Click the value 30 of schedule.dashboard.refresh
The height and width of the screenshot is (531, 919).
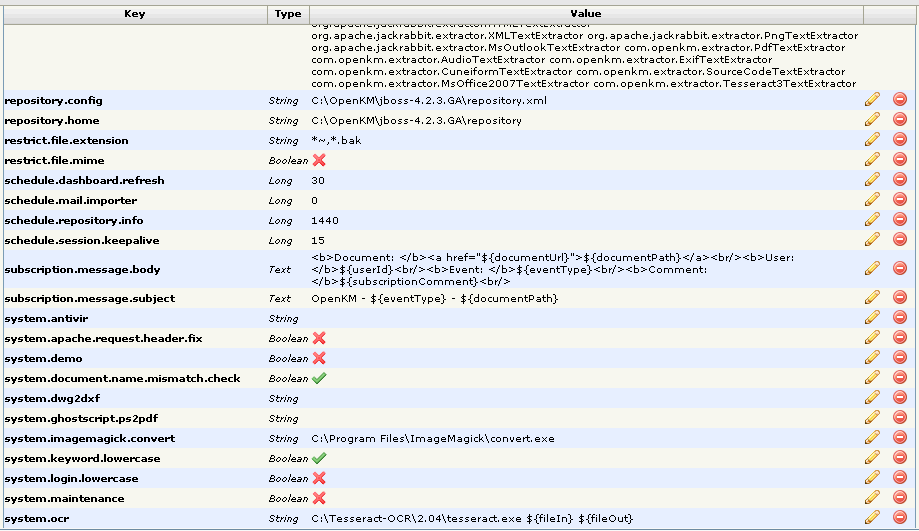[318, 181]
